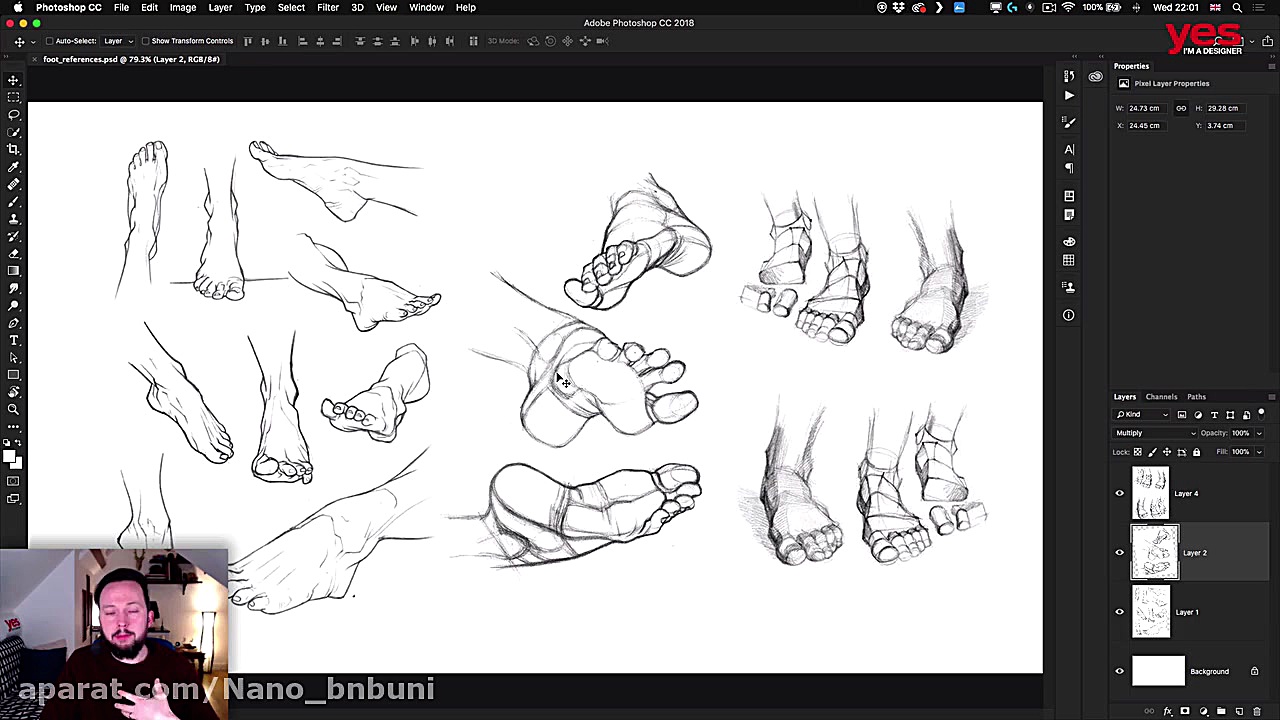Viewport: 1280px width, 720px height.
Task: Open the Swatches grid panel icon
Action: 1069,260
